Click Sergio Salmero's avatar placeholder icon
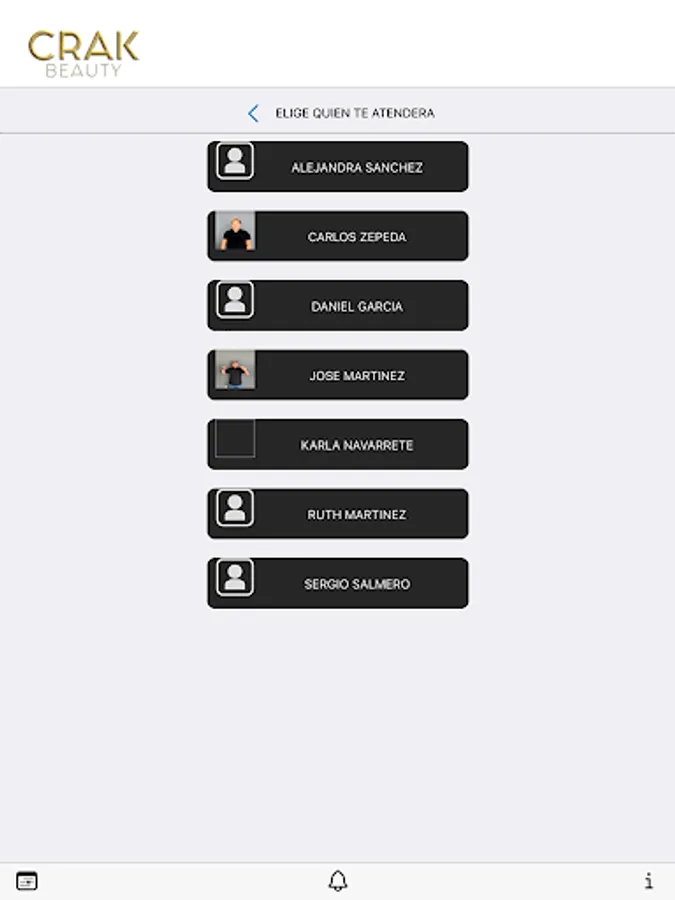The width and height of the screenshot is (675, 900). (x=235, y=577)
